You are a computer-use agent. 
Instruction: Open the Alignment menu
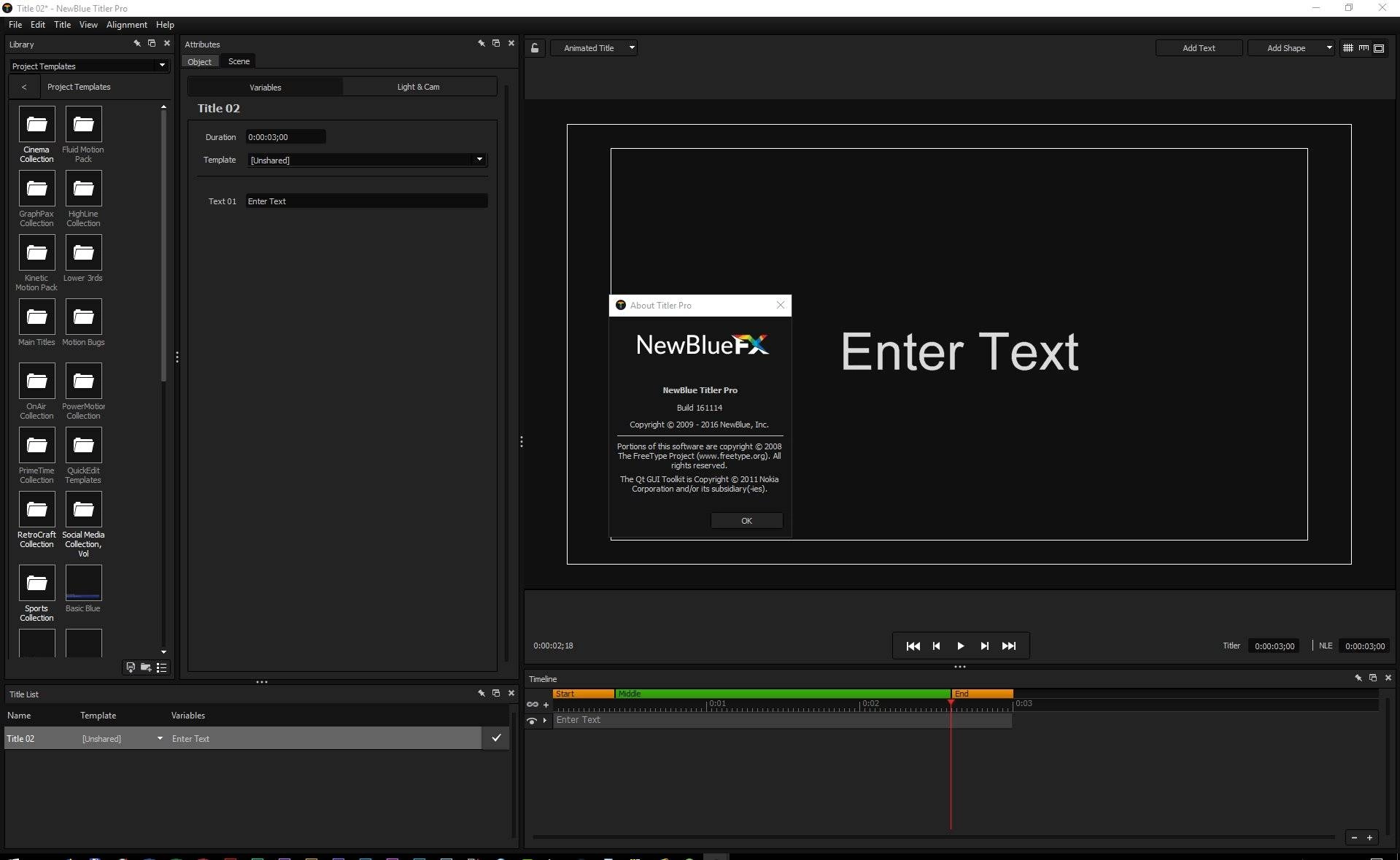(x=127, y=25)
